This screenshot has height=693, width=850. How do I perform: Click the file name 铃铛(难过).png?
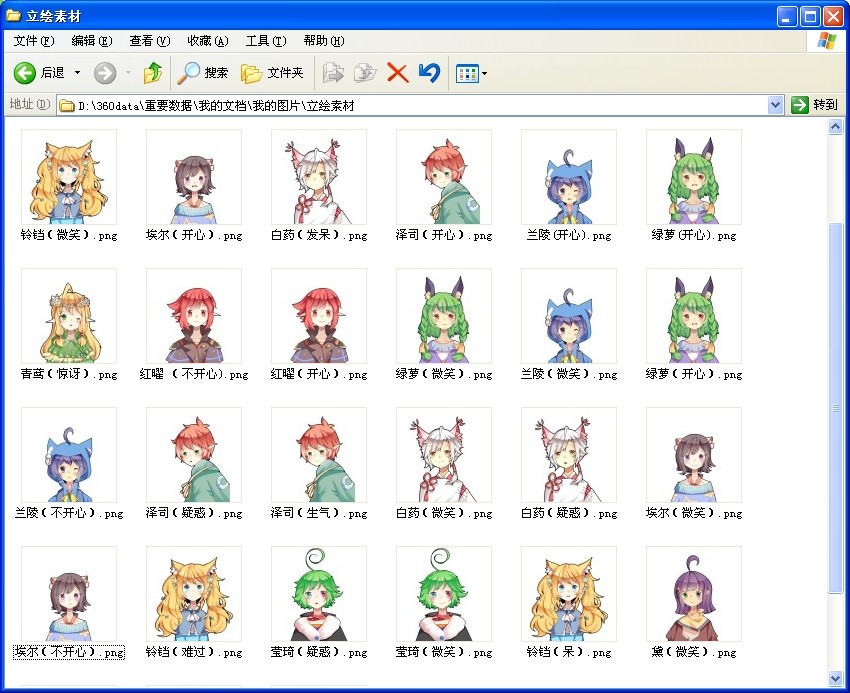pos(194,652)
